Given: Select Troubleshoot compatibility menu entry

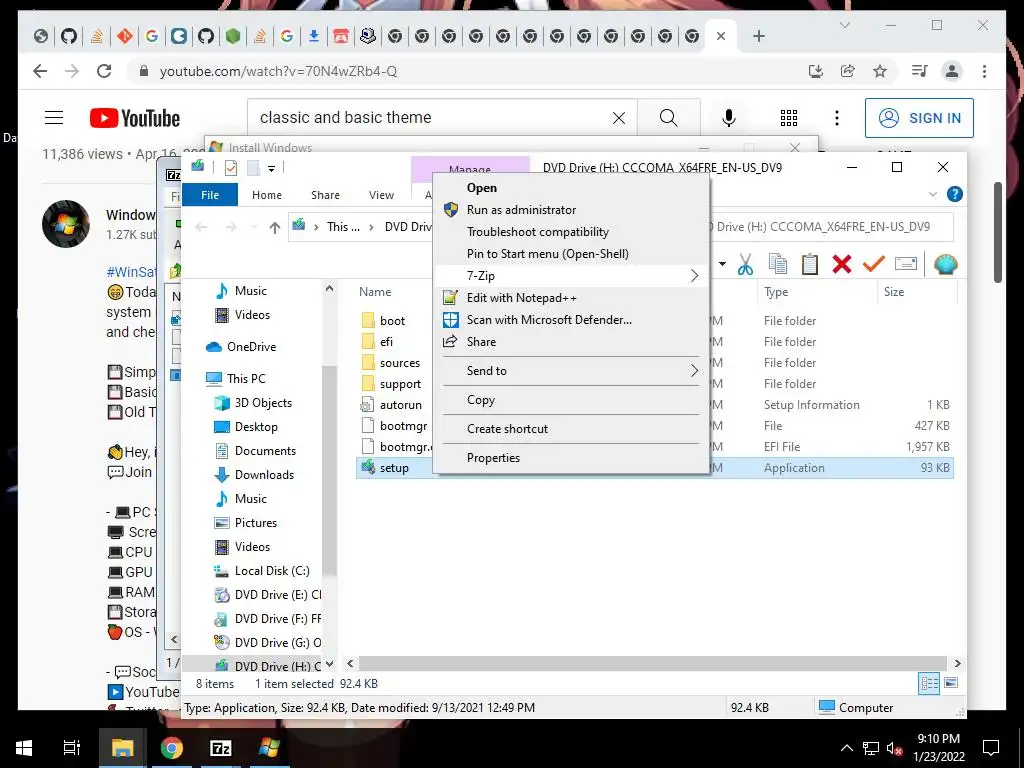Looking at the screenshot, I should [537, 232].
